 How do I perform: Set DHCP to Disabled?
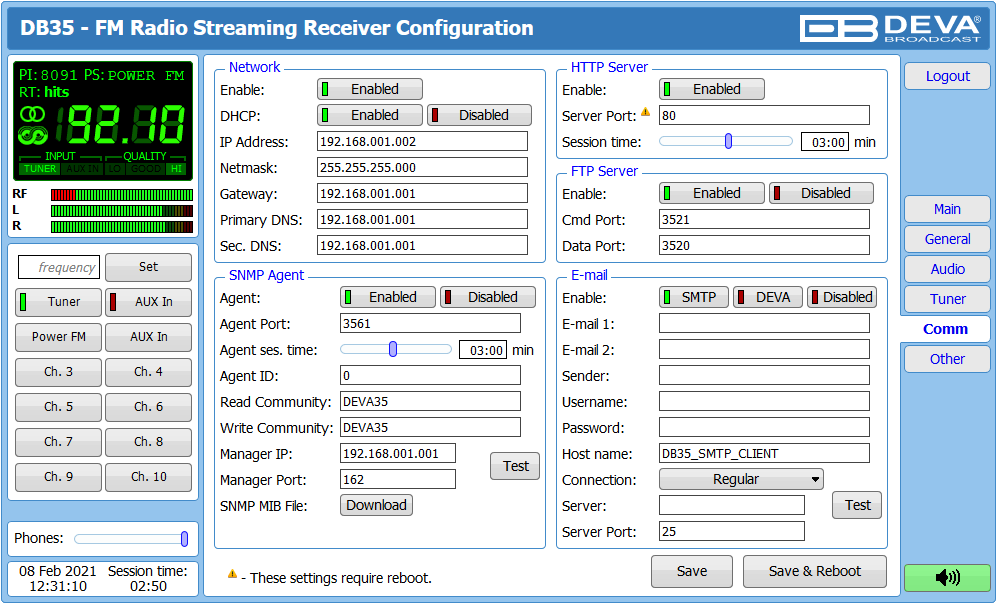coord(479,115)
